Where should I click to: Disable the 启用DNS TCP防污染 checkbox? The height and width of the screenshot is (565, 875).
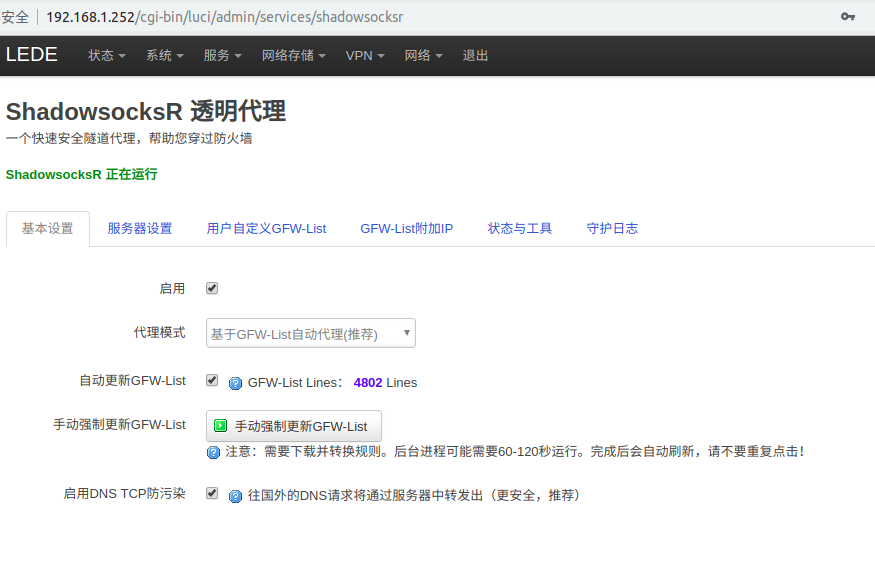[x=212, y=494]
